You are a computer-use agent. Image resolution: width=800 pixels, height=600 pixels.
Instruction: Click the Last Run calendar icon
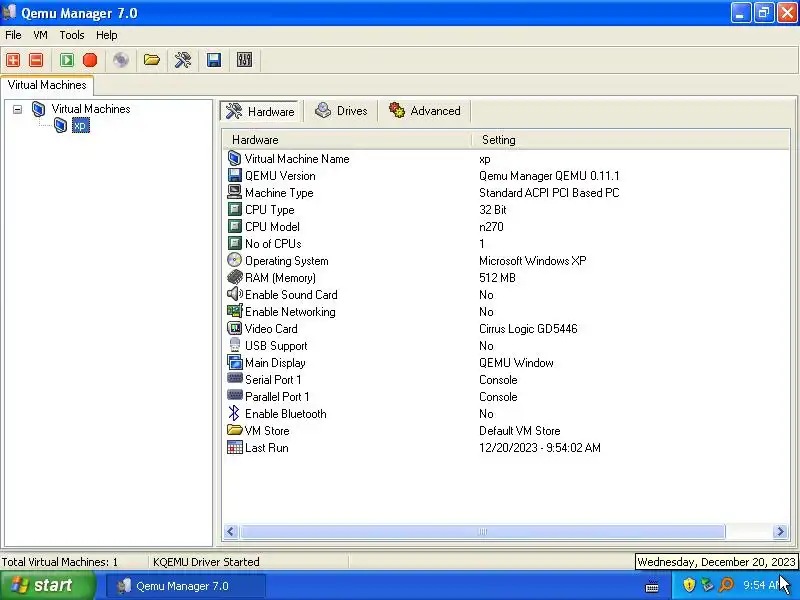(x=235, y=447)
